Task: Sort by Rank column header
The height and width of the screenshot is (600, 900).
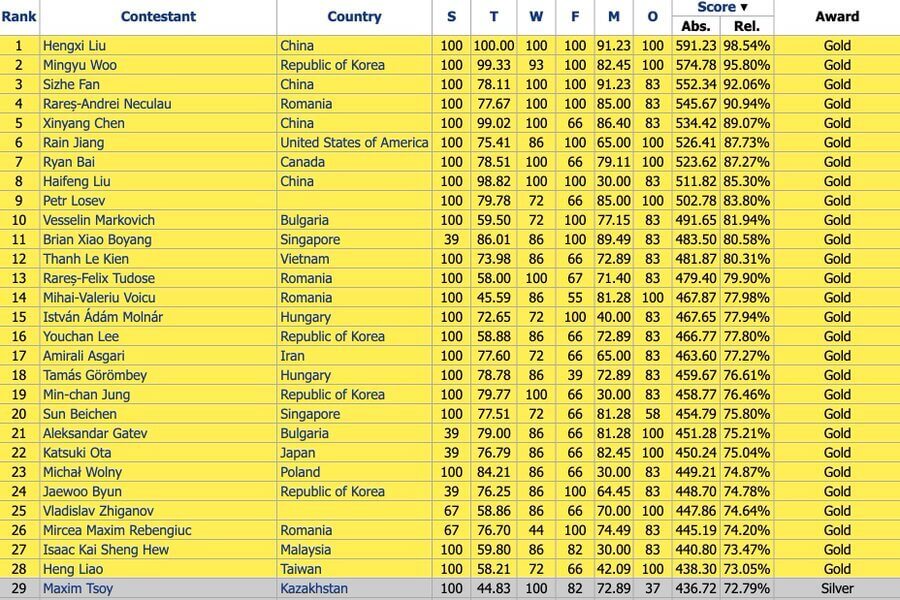Action: pos(18,17)
